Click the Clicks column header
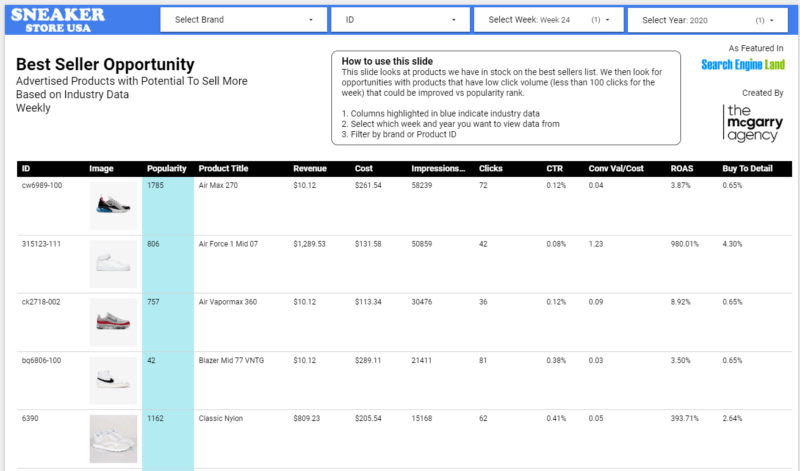 [491, 169]
